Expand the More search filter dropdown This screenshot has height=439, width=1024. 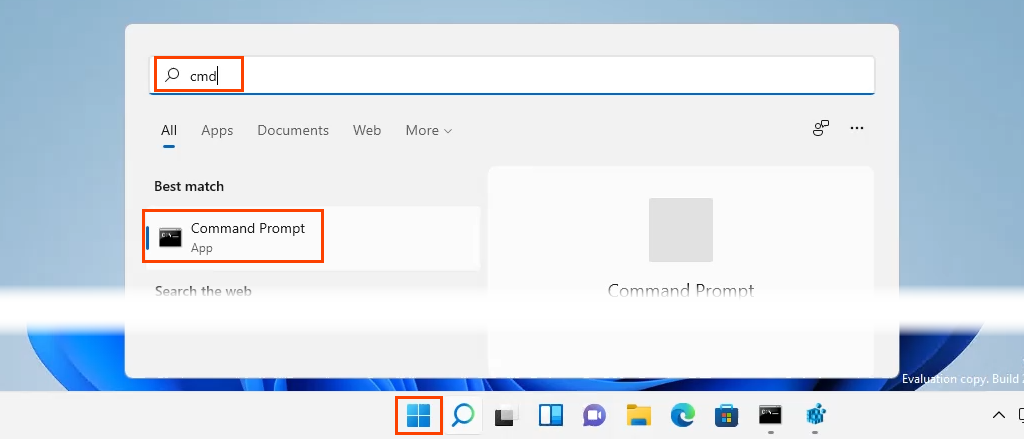pyautogui.click(x=429, y=131)
